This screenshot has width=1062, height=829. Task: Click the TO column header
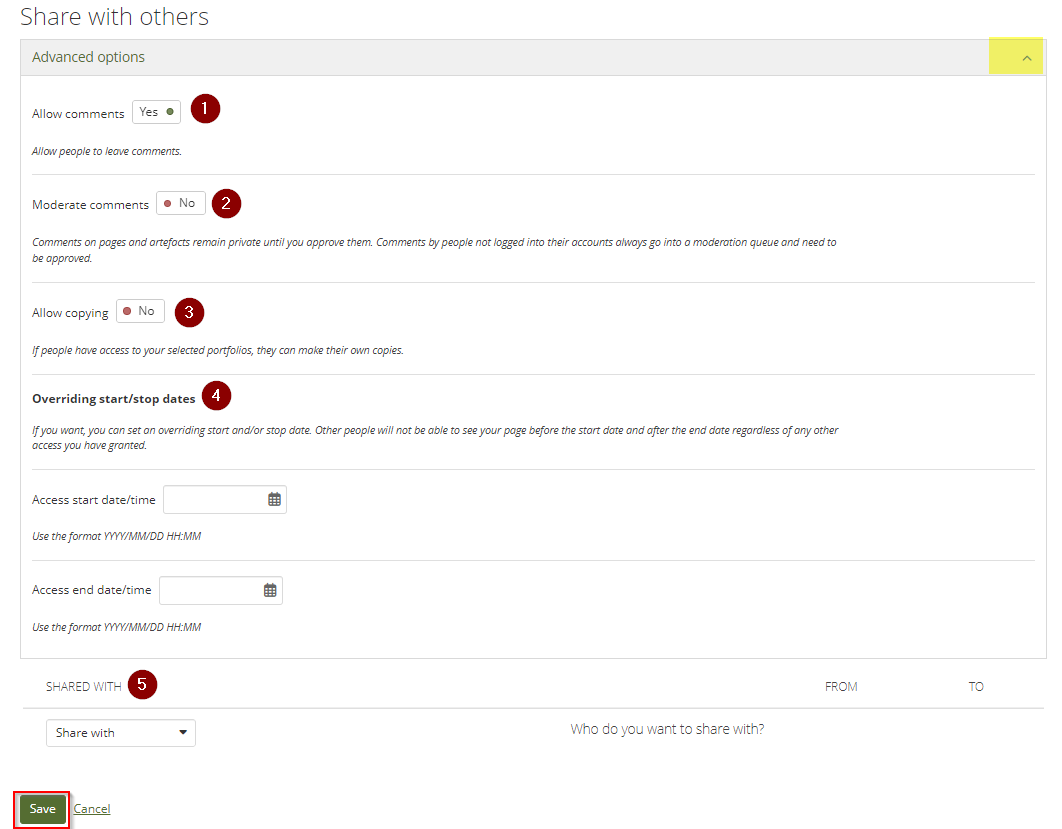pos(976,687)
